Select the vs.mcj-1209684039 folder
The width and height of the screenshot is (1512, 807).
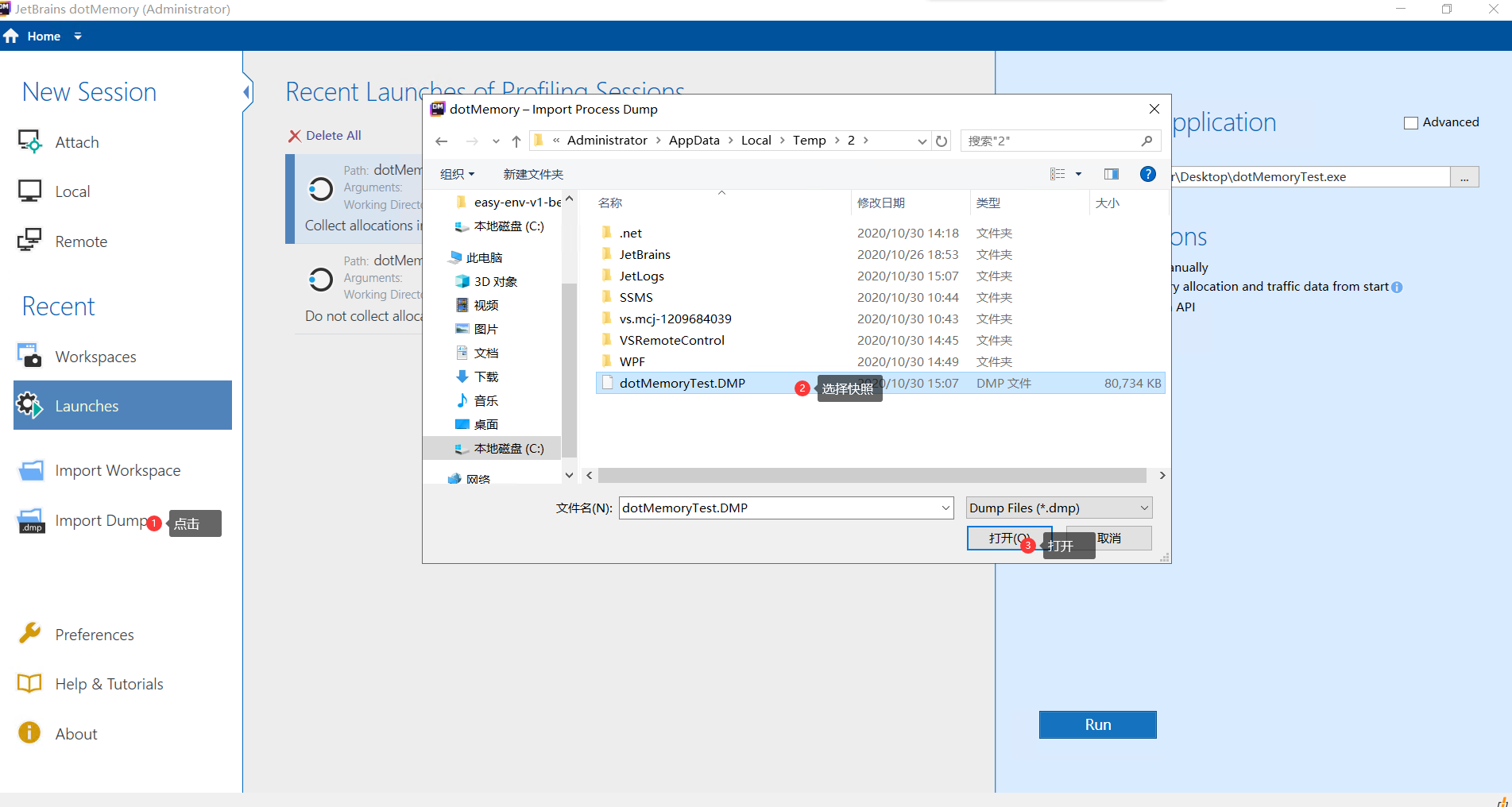point(675,319)
